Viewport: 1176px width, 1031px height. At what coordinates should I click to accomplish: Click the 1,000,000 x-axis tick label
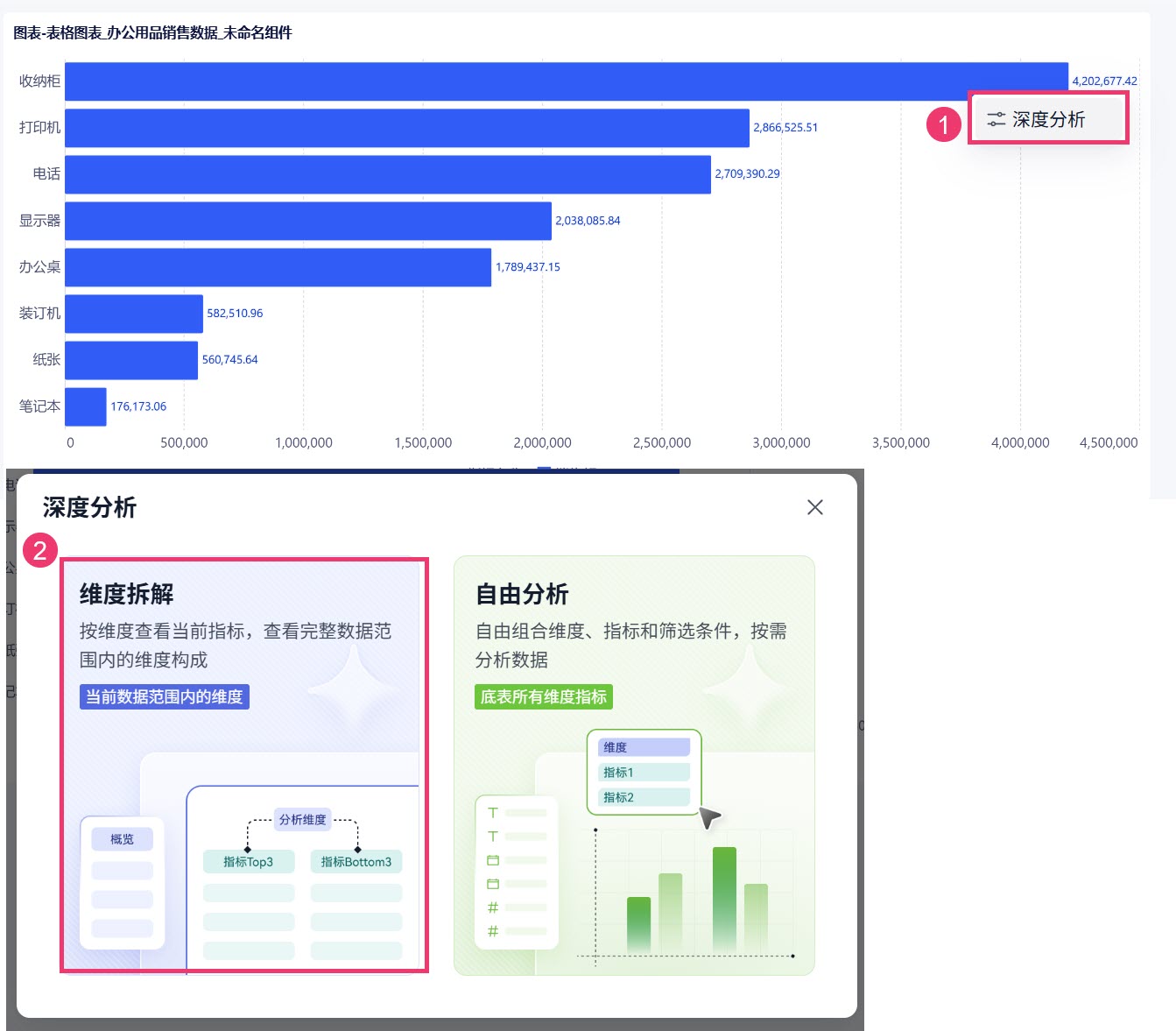(304, 443)
